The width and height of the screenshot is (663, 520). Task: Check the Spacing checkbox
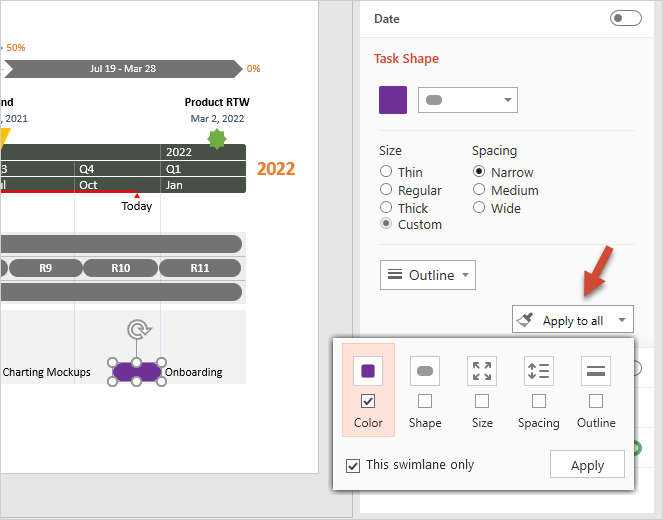(x=539, y=401)
